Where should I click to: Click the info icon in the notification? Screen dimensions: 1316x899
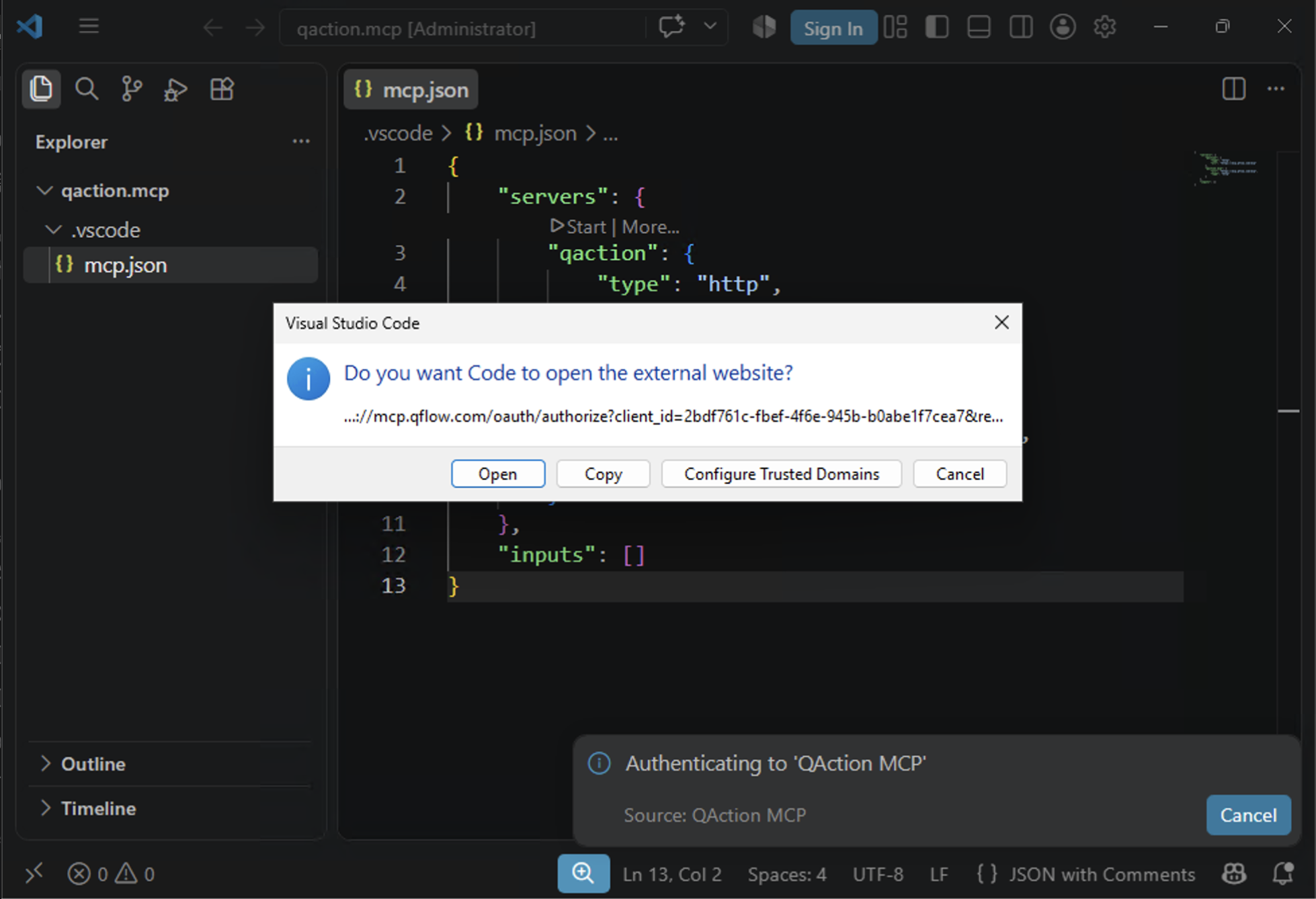tap(599, 763)
